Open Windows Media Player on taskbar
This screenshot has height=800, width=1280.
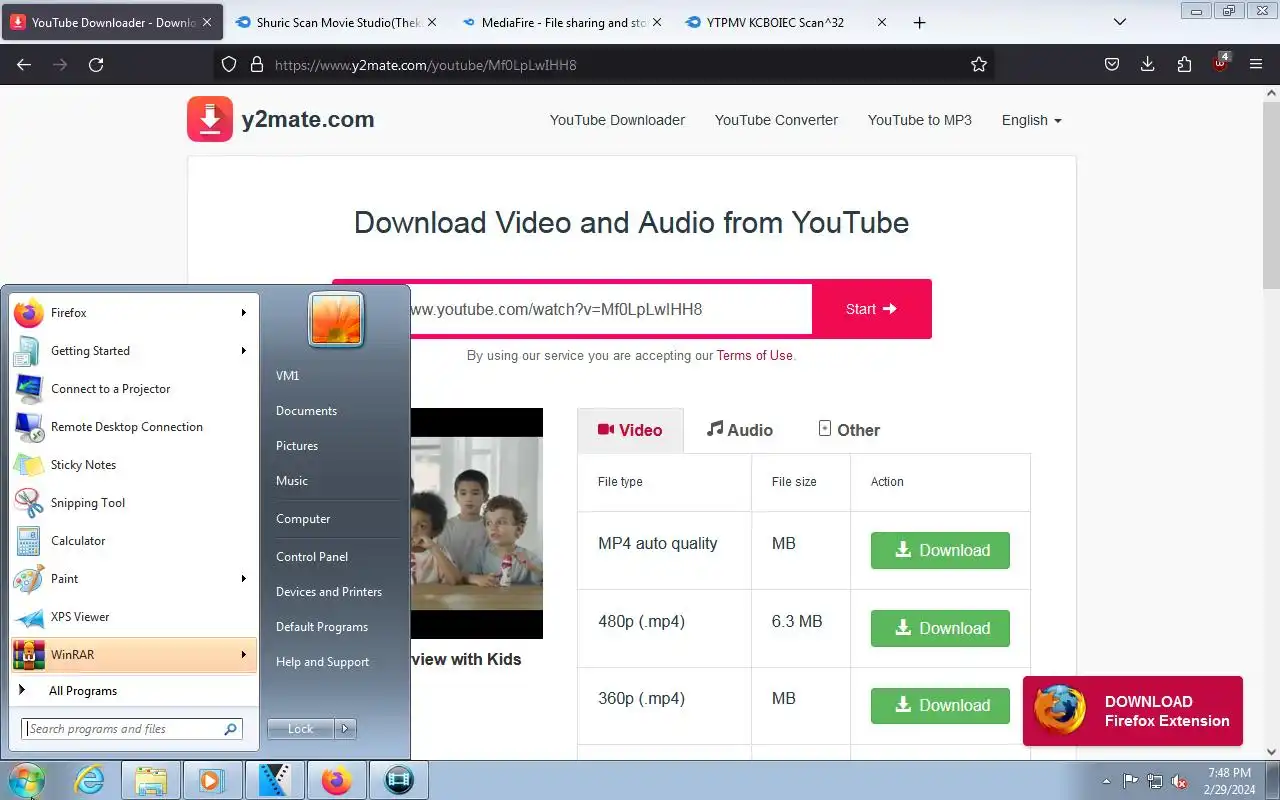coord(212,780)
